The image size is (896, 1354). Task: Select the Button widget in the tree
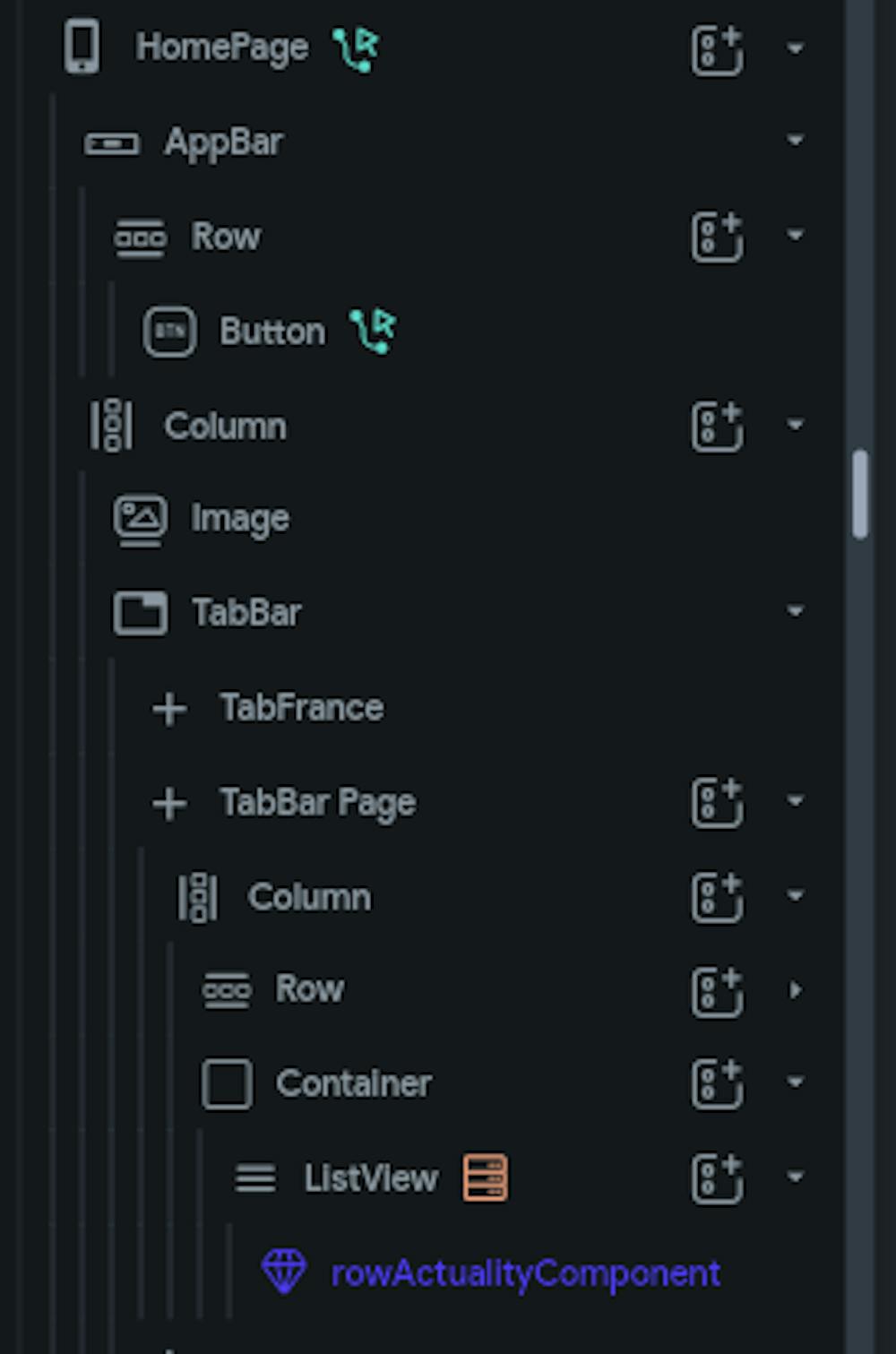[x=271, y=332]
